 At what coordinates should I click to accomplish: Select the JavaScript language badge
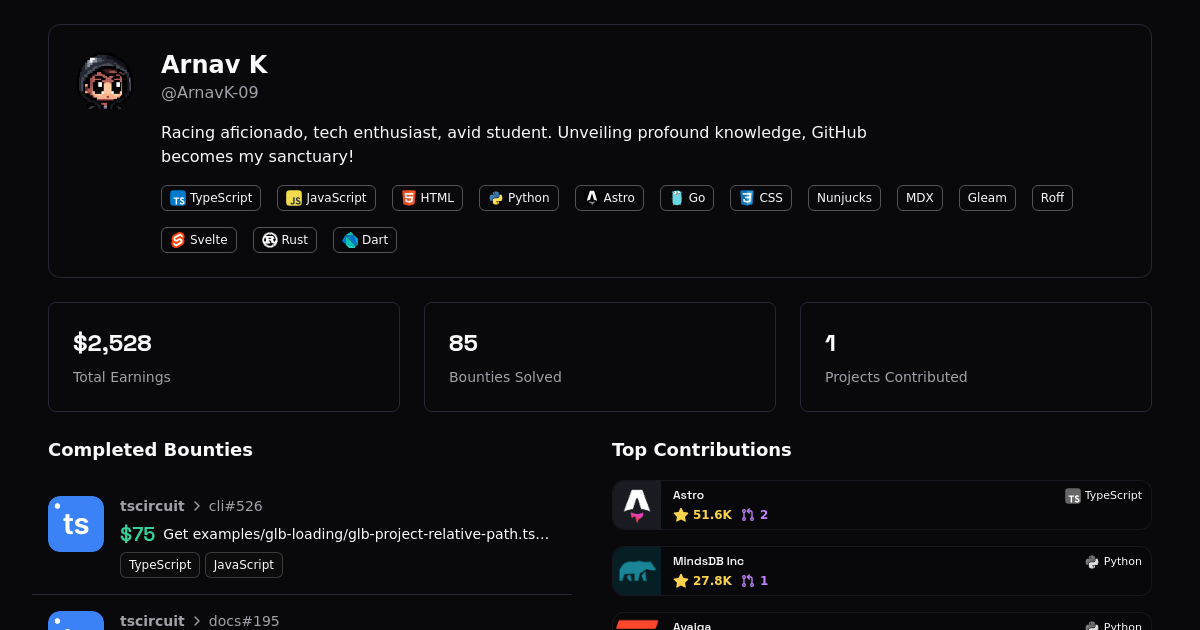326,198
